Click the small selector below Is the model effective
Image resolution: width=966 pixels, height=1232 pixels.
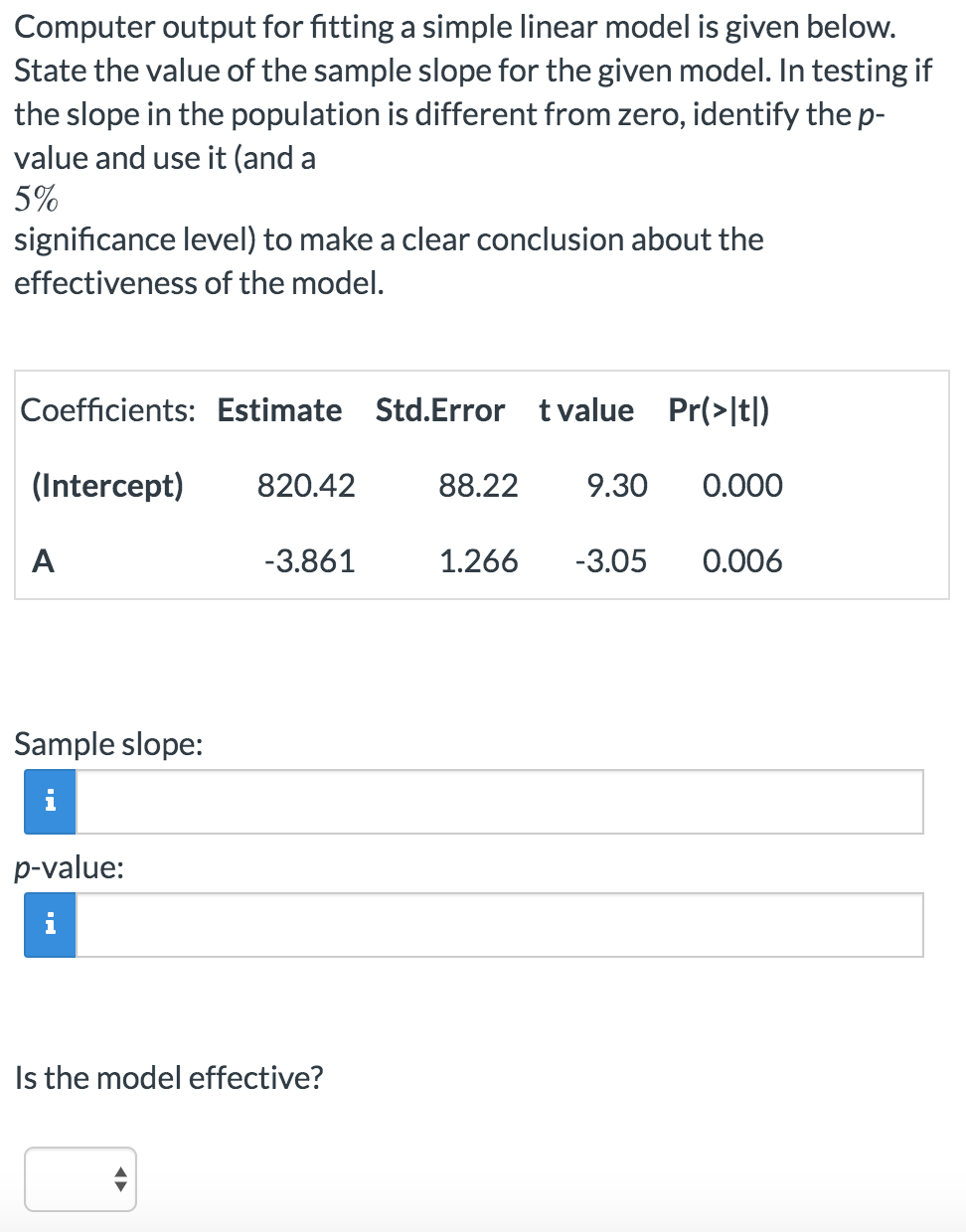click(80, 1178)
